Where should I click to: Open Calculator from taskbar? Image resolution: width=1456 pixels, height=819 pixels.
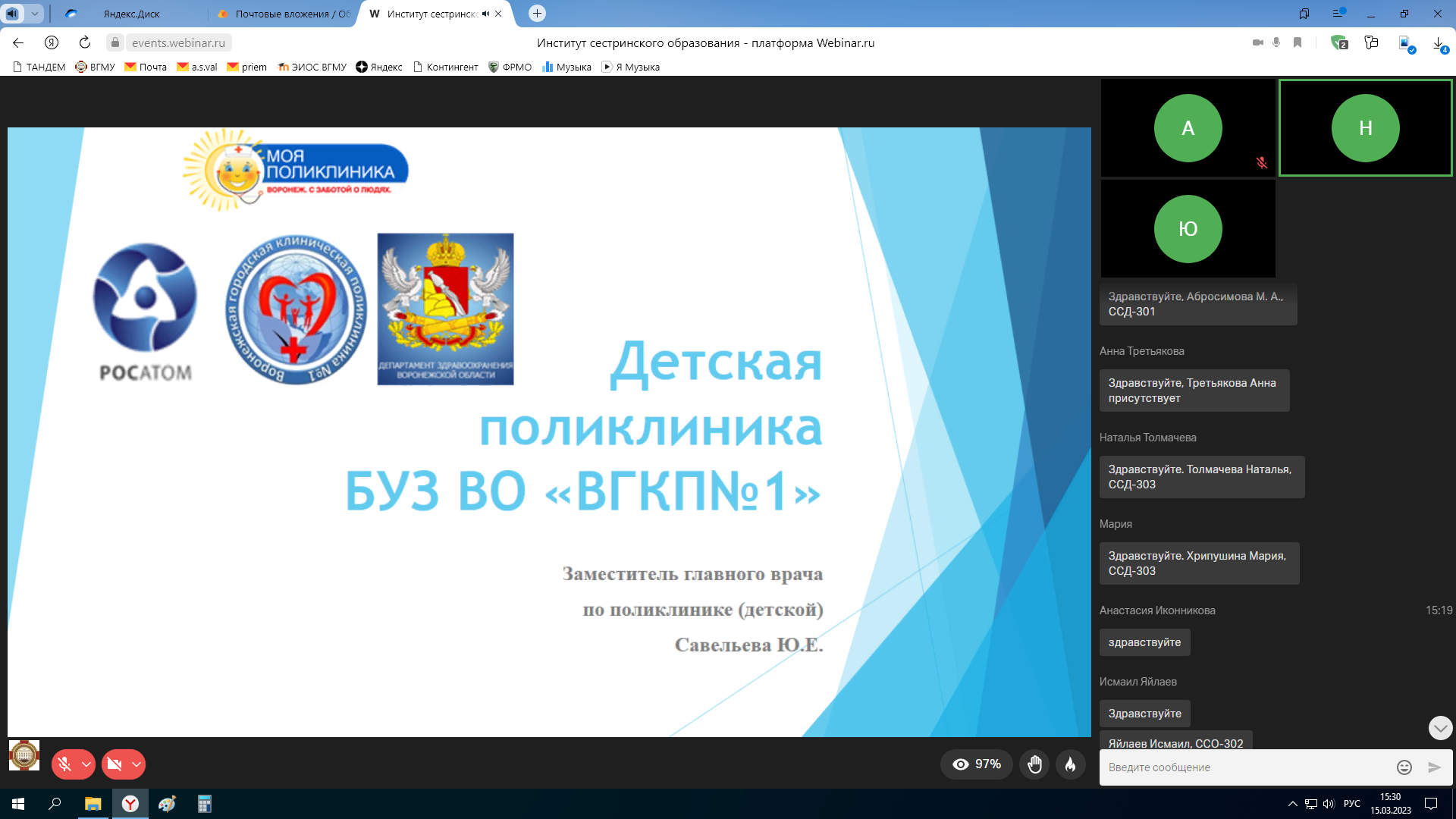coord(205,804)
